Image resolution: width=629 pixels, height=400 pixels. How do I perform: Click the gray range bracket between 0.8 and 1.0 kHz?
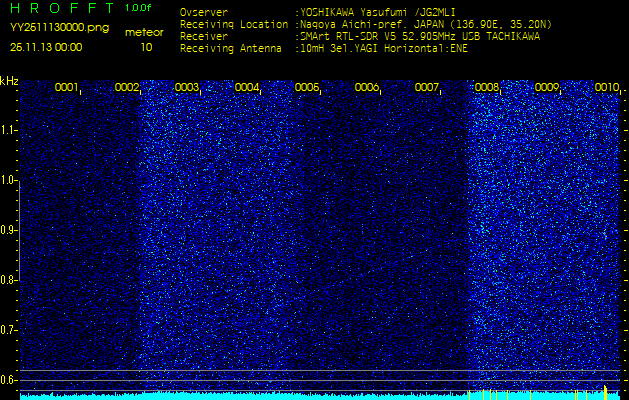(x=19, y=231)
